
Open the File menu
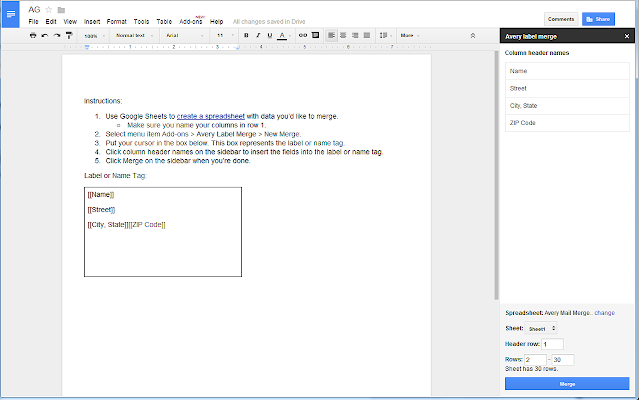33,22
